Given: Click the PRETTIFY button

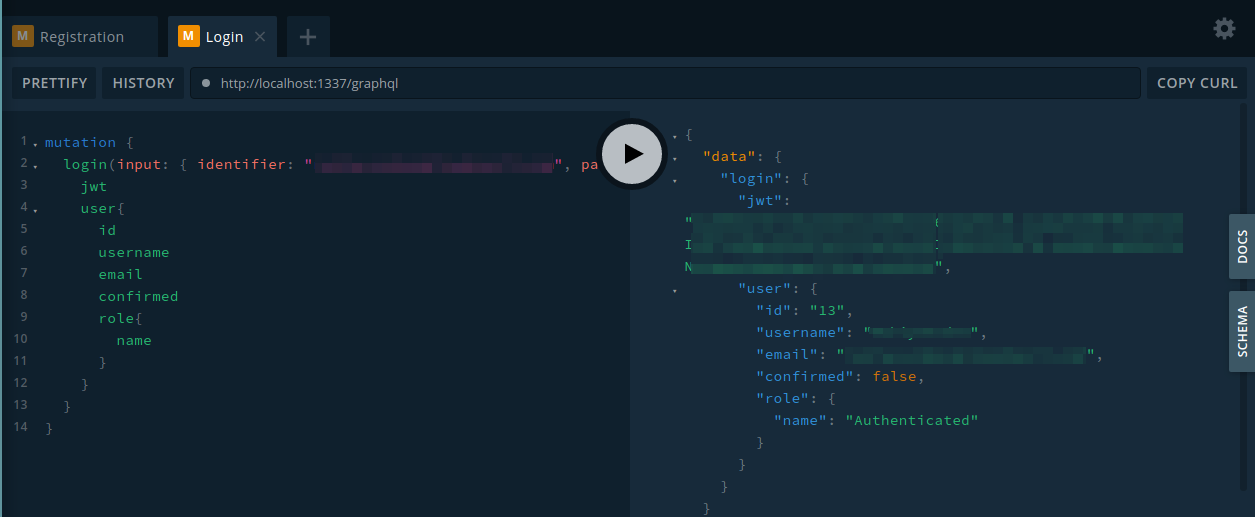Looking at the screenshot, I should point(55,83).
